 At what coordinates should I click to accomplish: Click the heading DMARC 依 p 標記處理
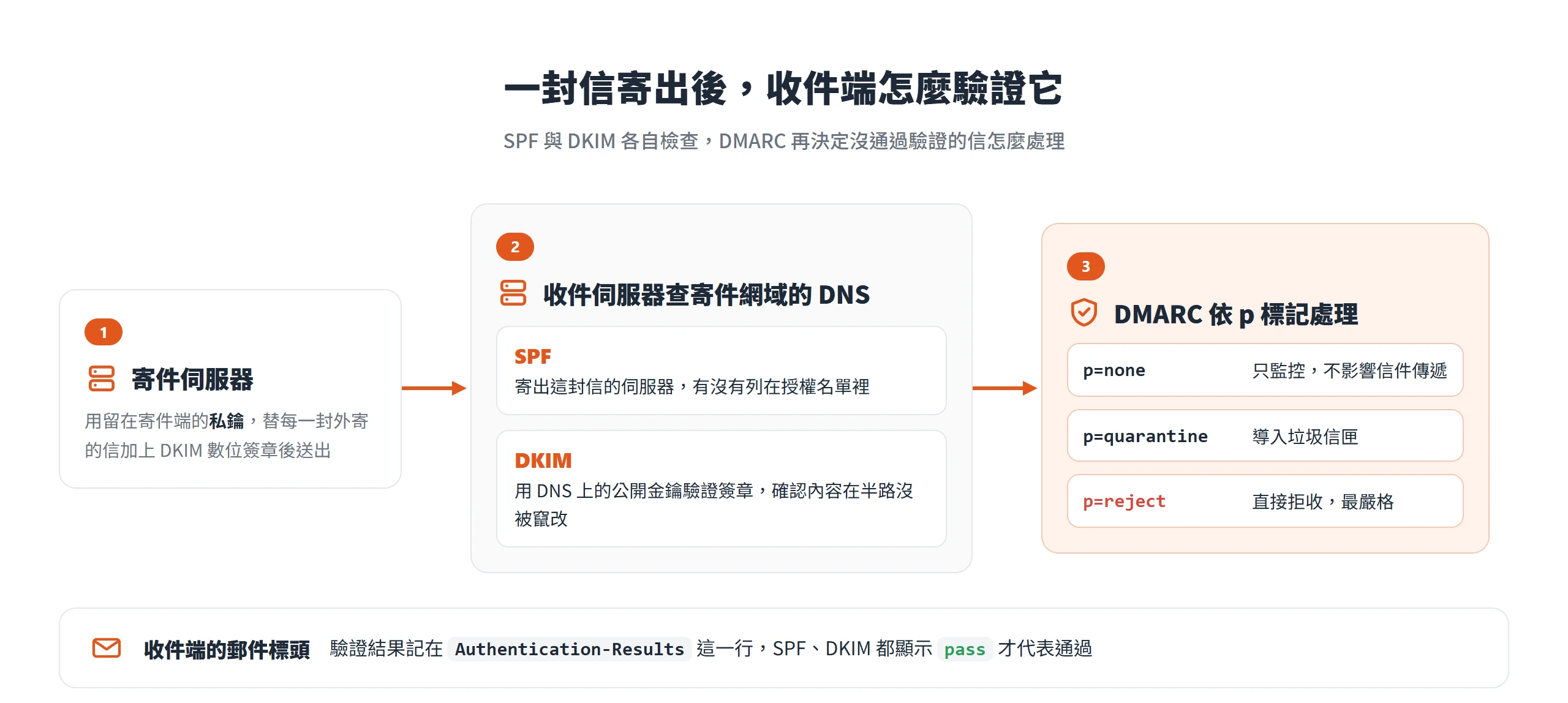tap(1236, 314)
